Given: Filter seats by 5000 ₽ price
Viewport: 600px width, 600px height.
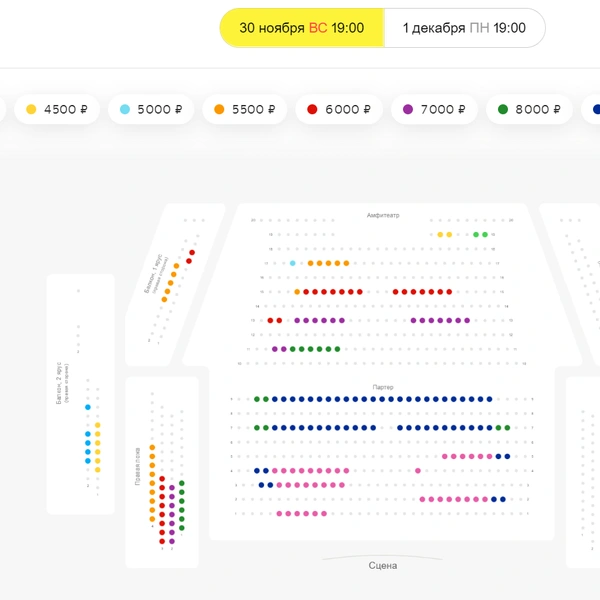Looking at the screenshot, I should pyautogui.click(x=151, y=109).
